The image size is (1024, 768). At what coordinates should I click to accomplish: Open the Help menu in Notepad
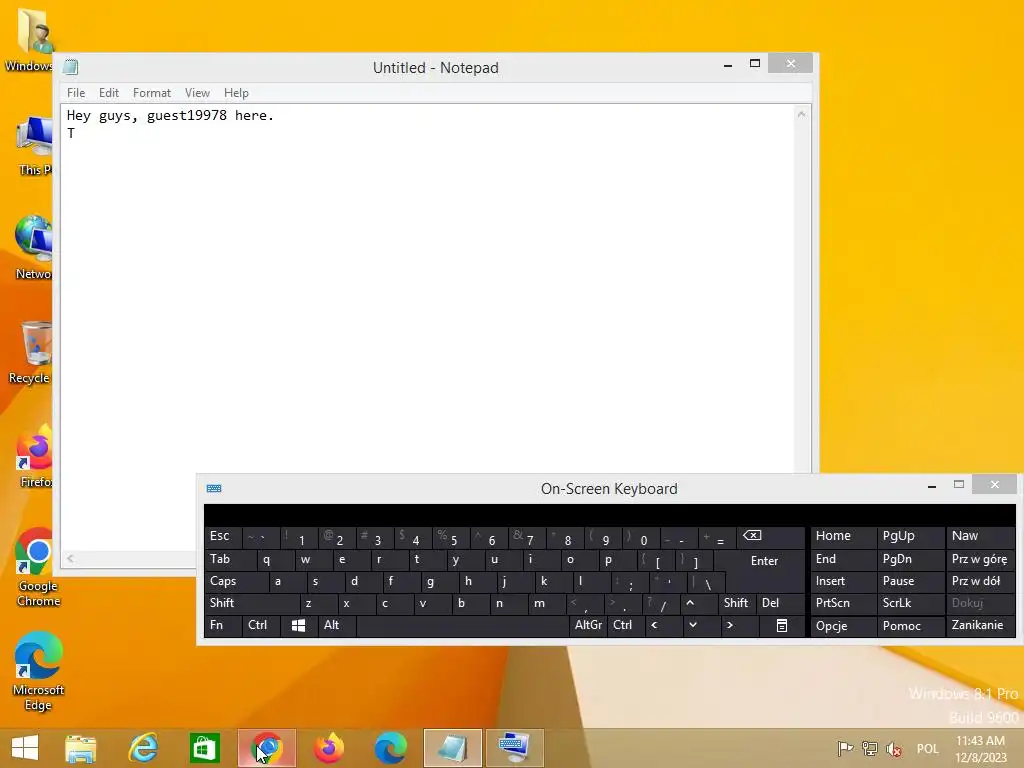(x=236, y=93)
